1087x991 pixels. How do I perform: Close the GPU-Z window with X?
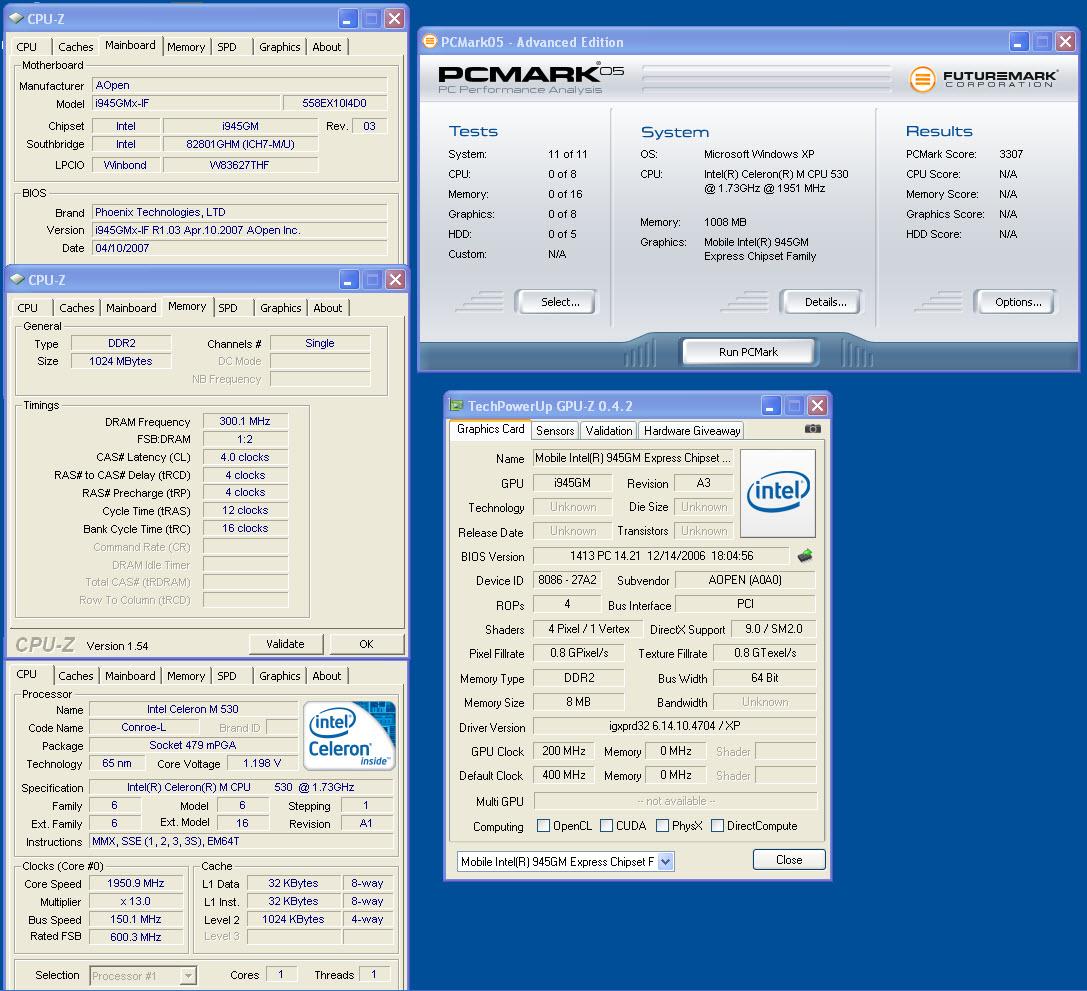(818, 405)
